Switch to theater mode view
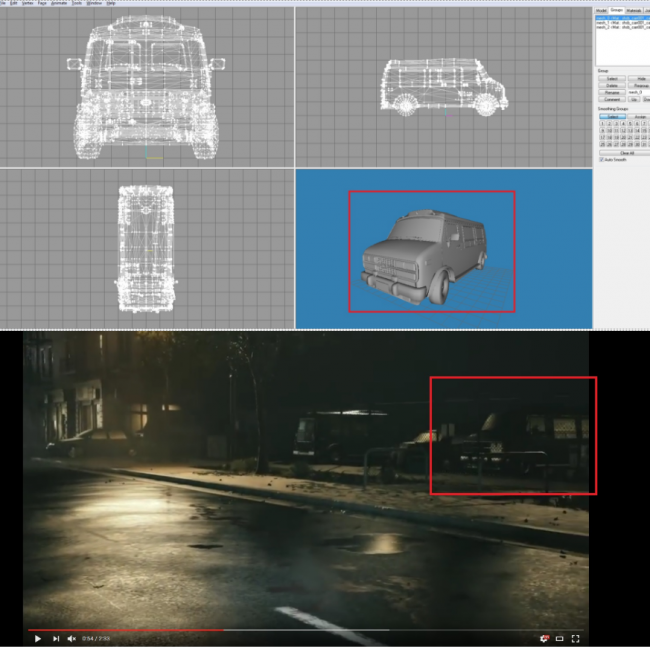Screen dimensions: 650x647 [x=560, y=638]
